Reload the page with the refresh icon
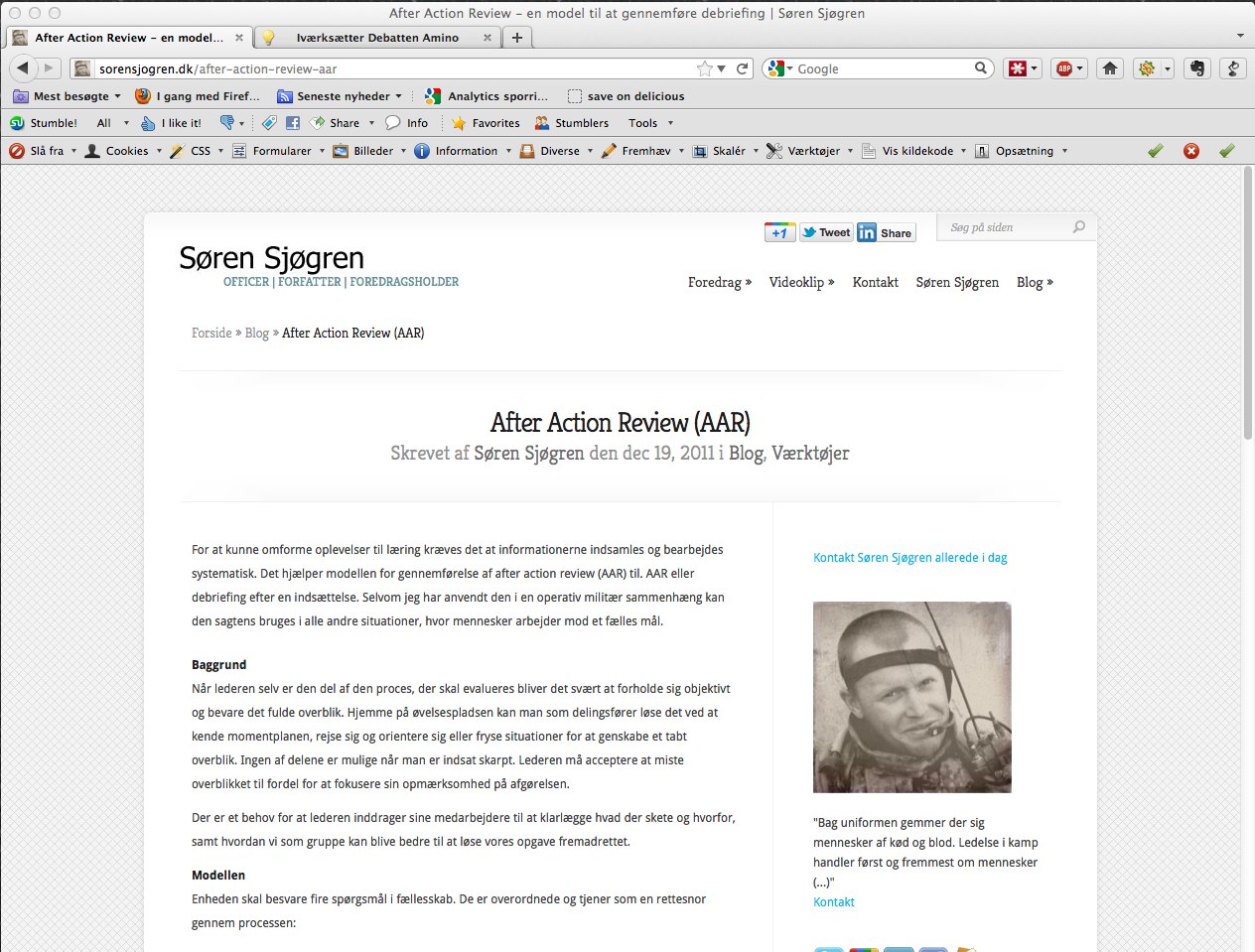The image size is (1255, 952). (x=742, y=68)
